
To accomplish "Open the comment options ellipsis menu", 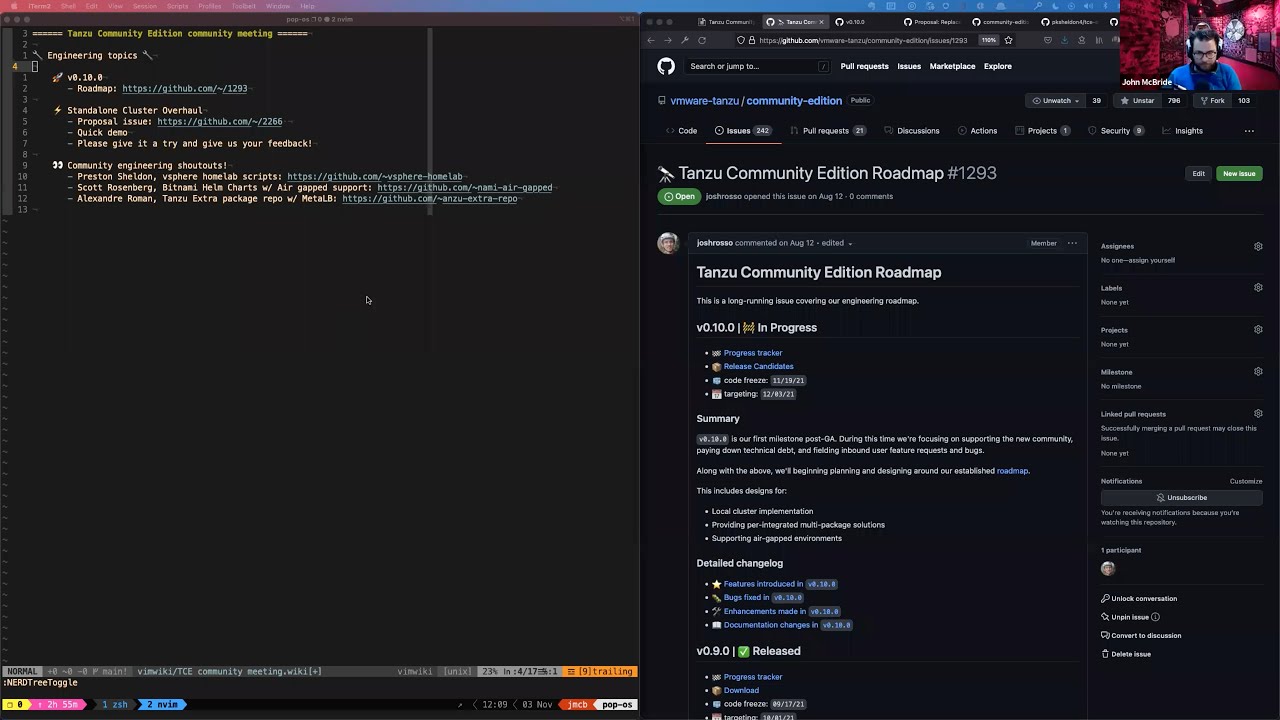I will tap(1072, 243).
